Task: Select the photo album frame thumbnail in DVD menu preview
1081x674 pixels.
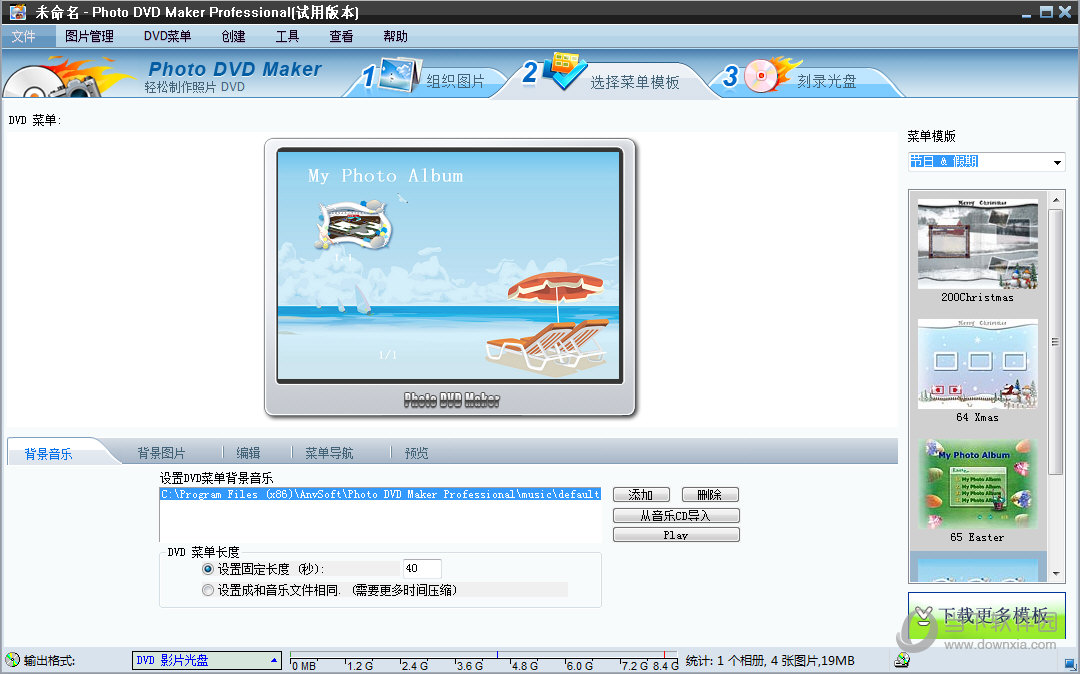Action: click(354, 226)
